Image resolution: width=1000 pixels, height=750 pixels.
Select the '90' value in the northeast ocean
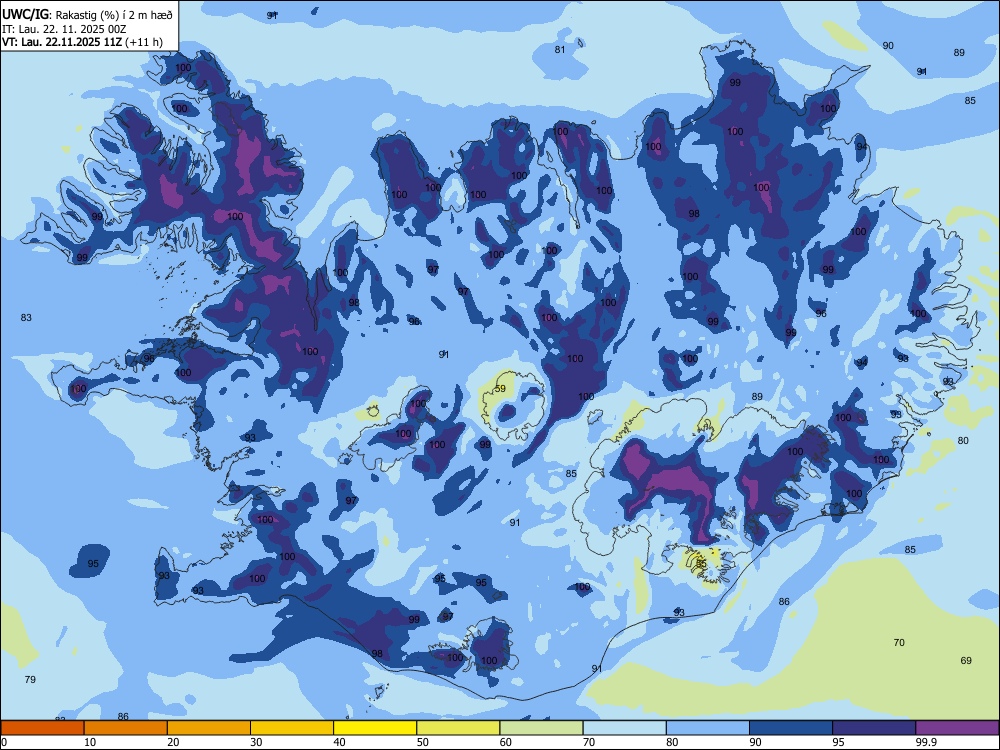[x=888, y=46]
